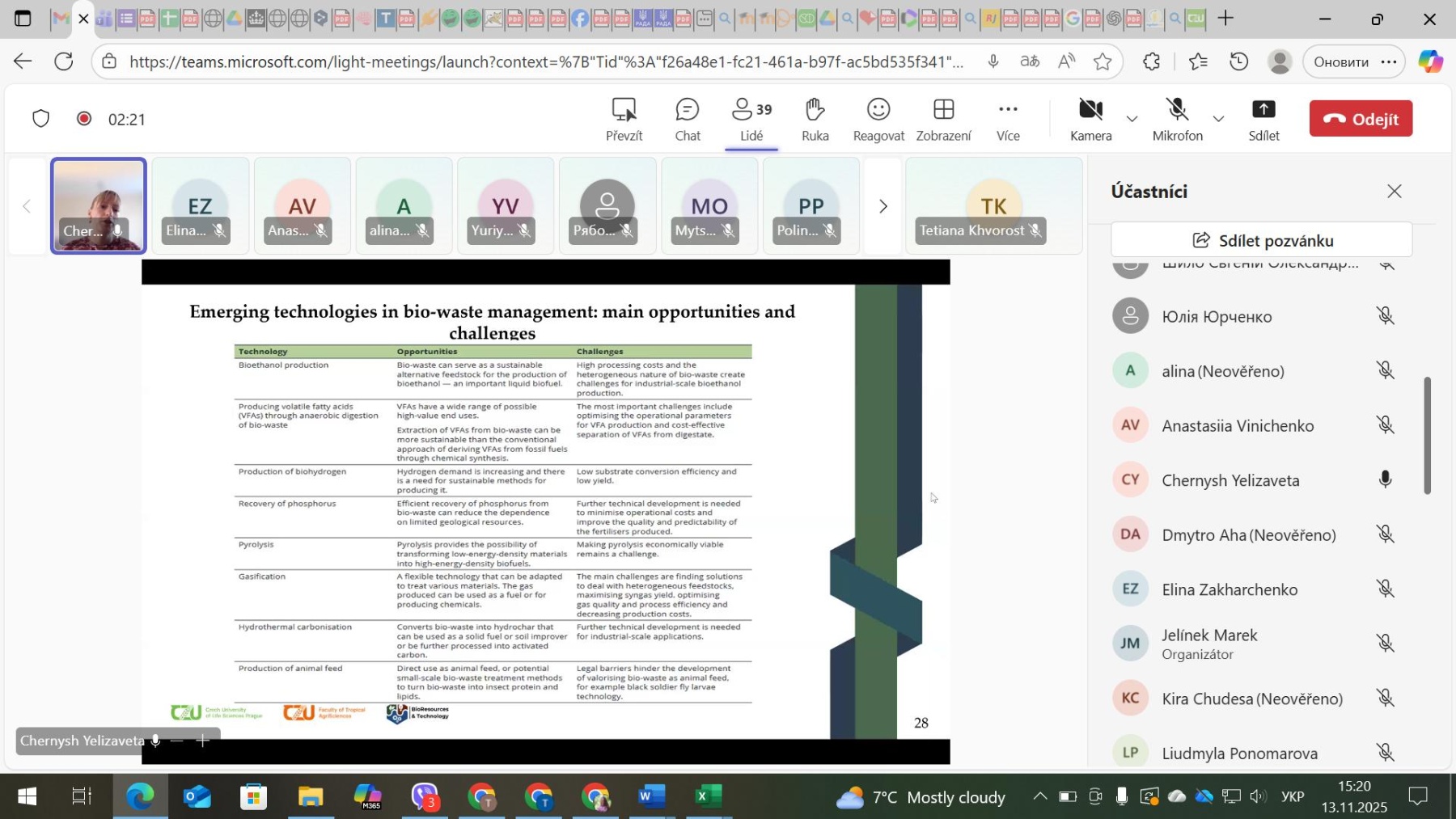
Task: Select Elina Zakharchenko in participants list
Action: (x=1229, y=589)
